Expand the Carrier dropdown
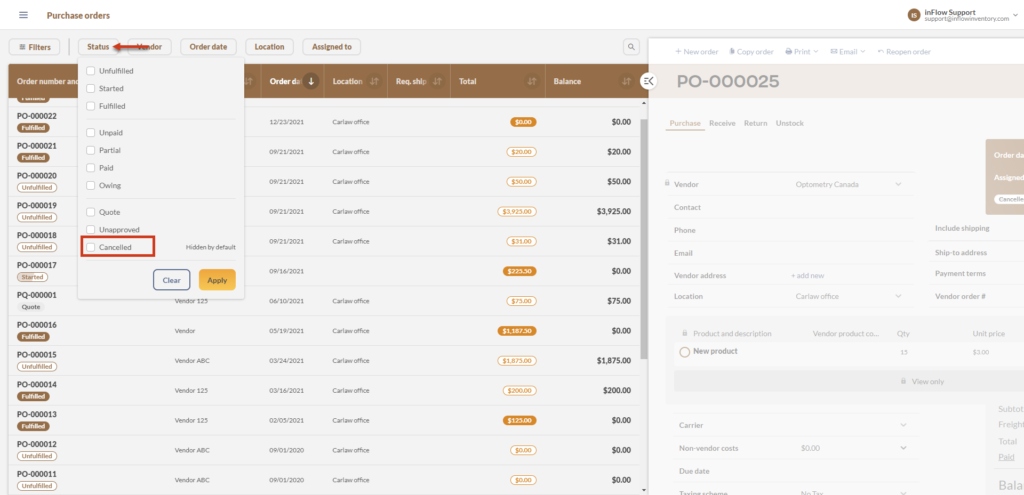Image resolution: width=1024 pixels, height=495 pixels. pos(903,425)
